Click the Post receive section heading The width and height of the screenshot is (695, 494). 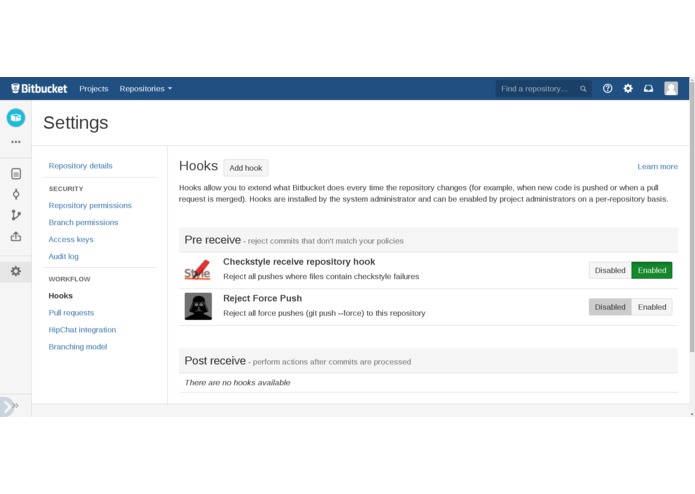coord(215,361)
